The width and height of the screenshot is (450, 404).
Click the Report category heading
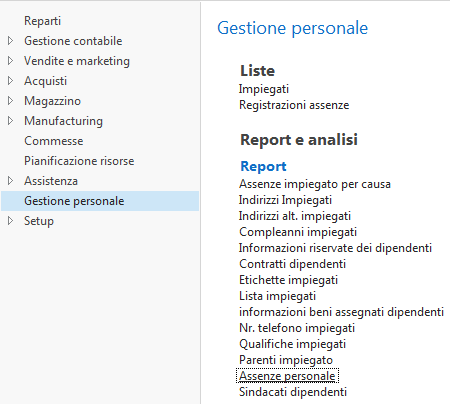263,166
